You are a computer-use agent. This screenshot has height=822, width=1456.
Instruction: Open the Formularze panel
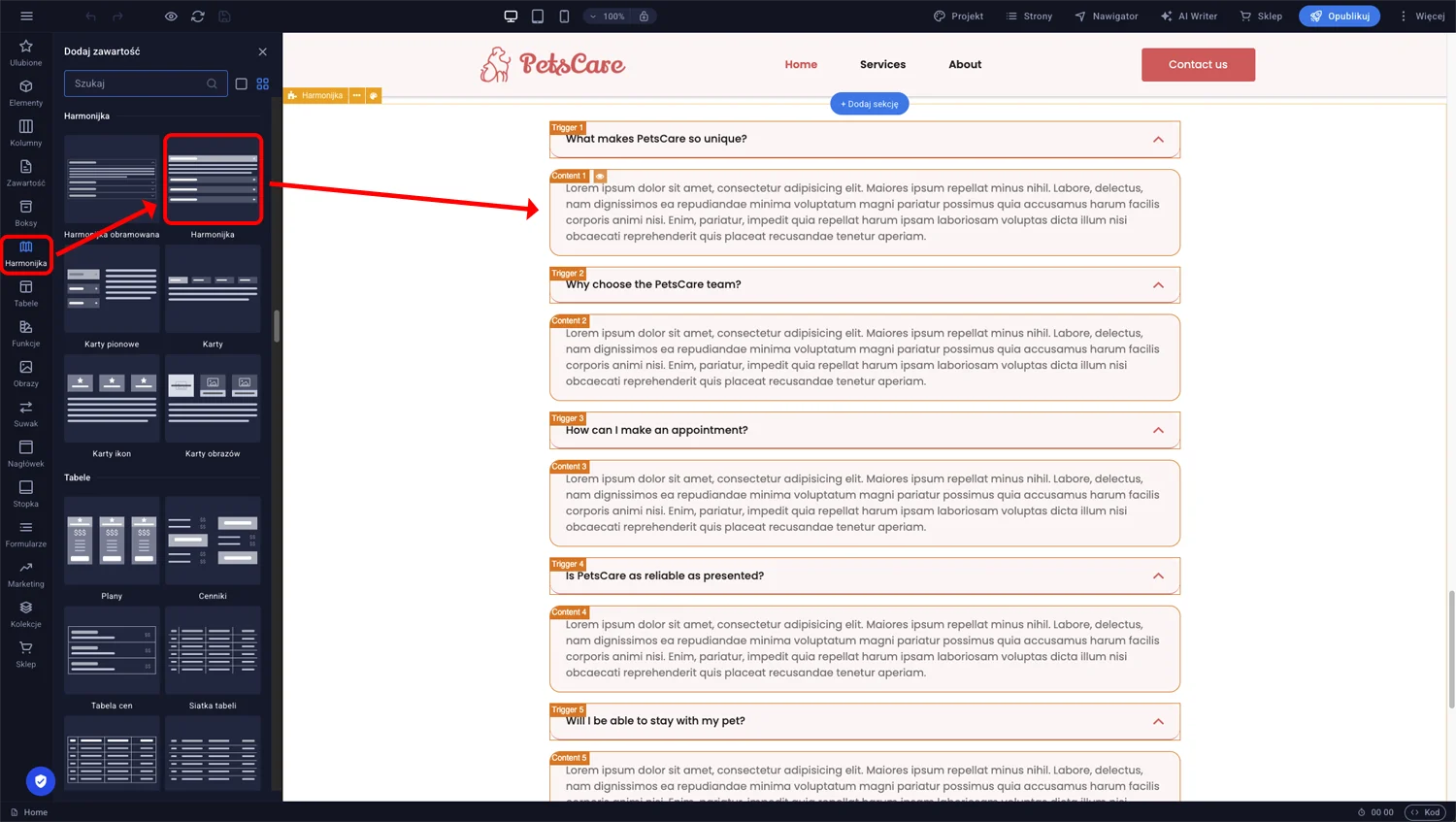click(x=25, y=535)
